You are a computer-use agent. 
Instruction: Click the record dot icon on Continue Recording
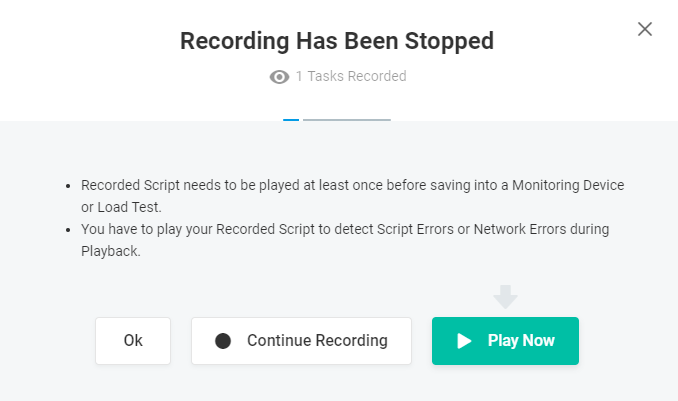coord(223,341)
